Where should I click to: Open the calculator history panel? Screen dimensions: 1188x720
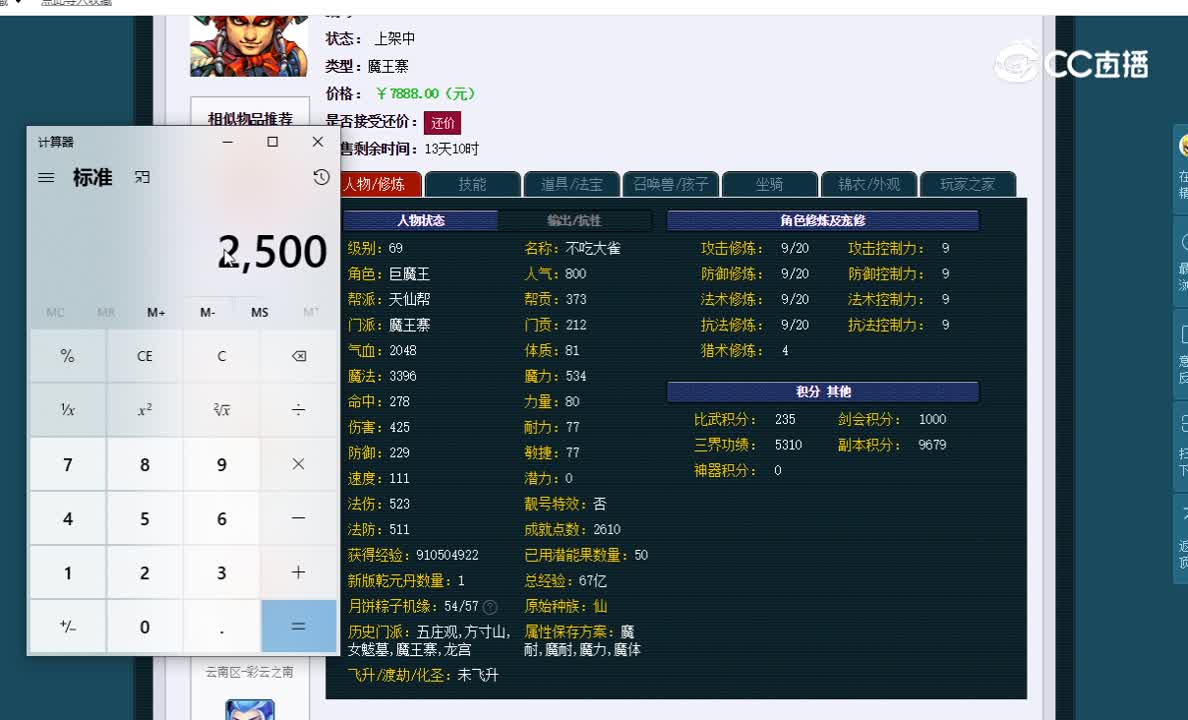pos(320,176)
